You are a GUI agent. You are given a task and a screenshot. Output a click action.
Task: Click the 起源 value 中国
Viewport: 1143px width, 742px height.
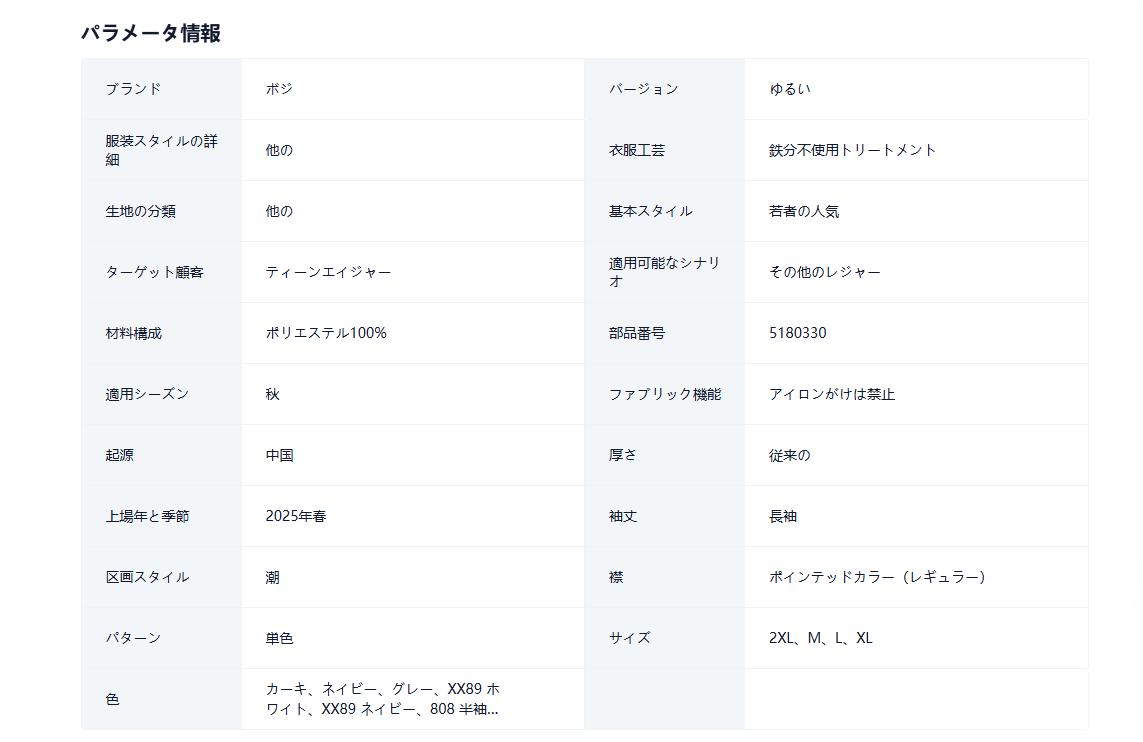pos(279,455)
